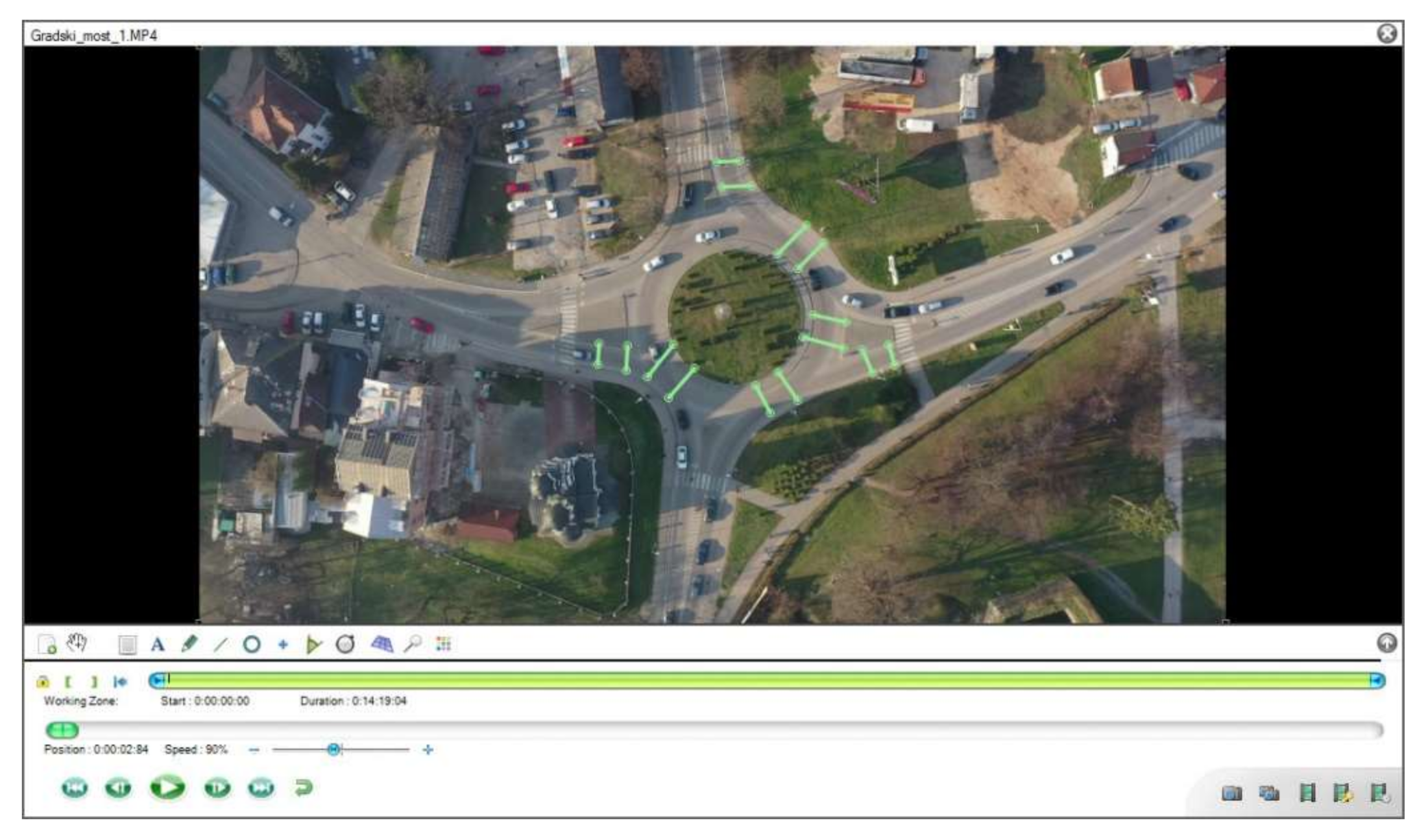Set working zone start bracket marker
The height and width of the screenshot is (840, 1428).
click(68, 682)
